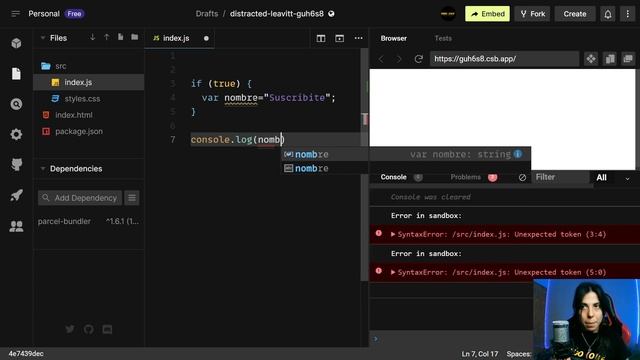The height and width of the screenshot is (360, 640).
Task: Open the hamburger menu beside Personal
Action: 16,14
